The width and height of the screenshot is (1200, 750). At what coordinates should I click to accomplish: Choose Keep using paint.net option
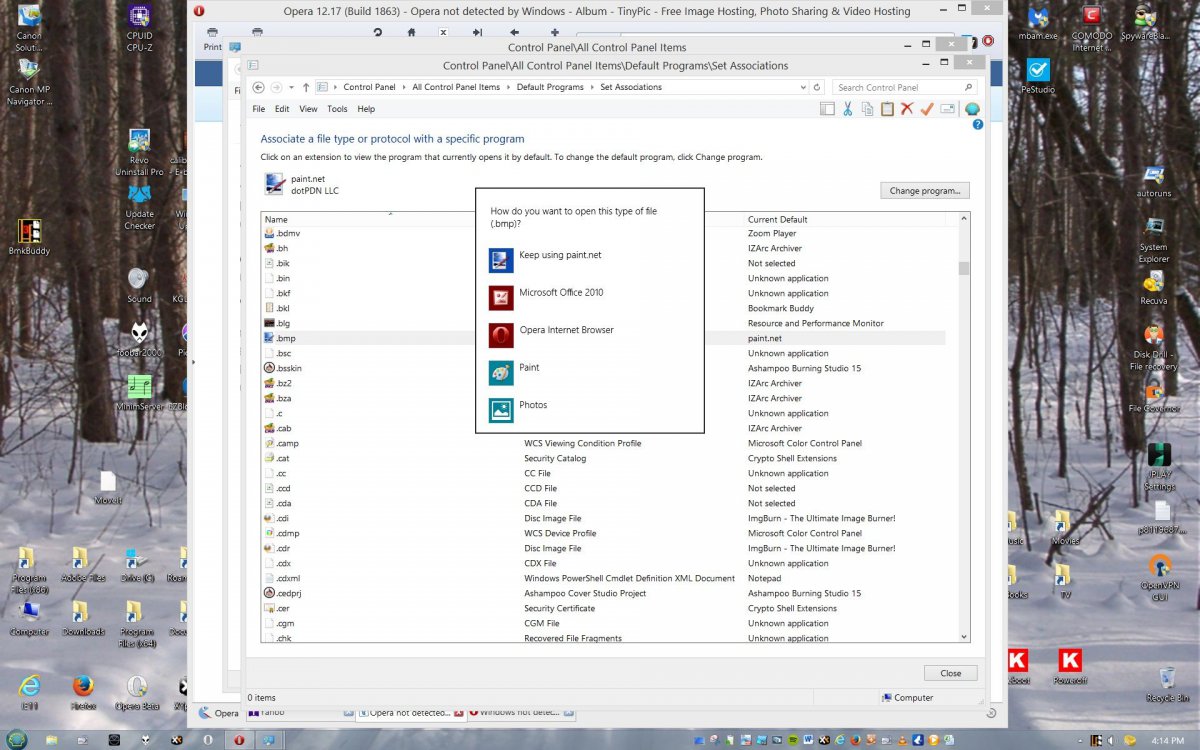click(x=590, y=260)
